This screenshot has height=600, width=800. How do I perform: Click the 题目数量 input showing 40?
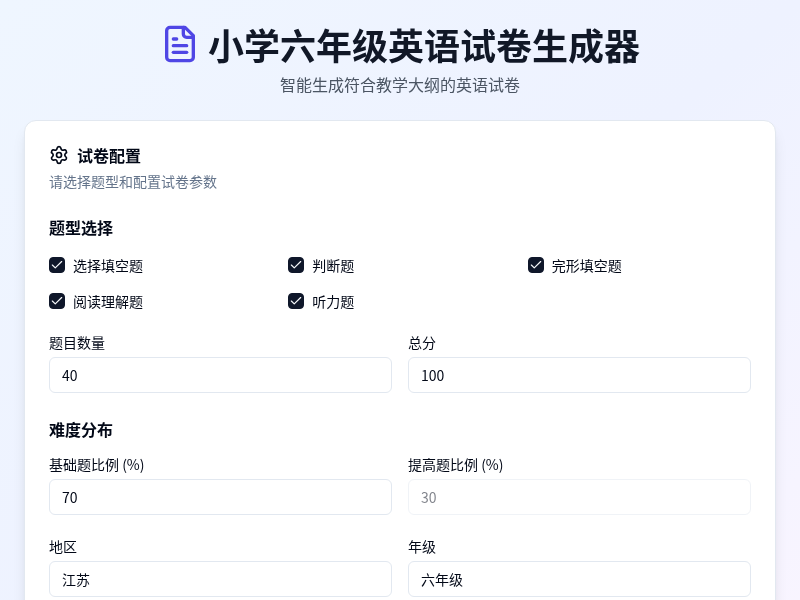tap(220, 375)
